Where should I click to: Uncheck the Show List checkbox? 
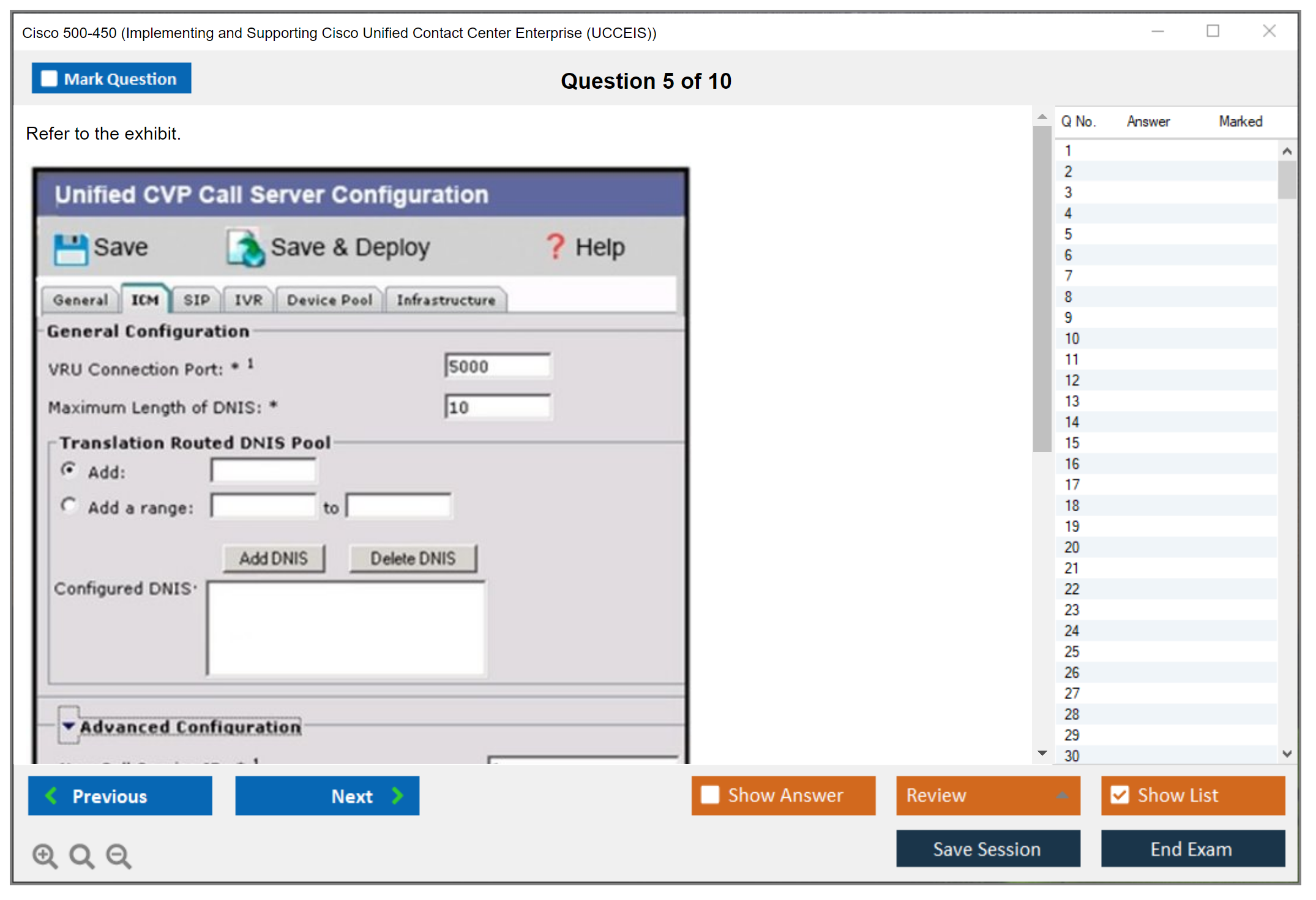click(x=1120, y=795)
